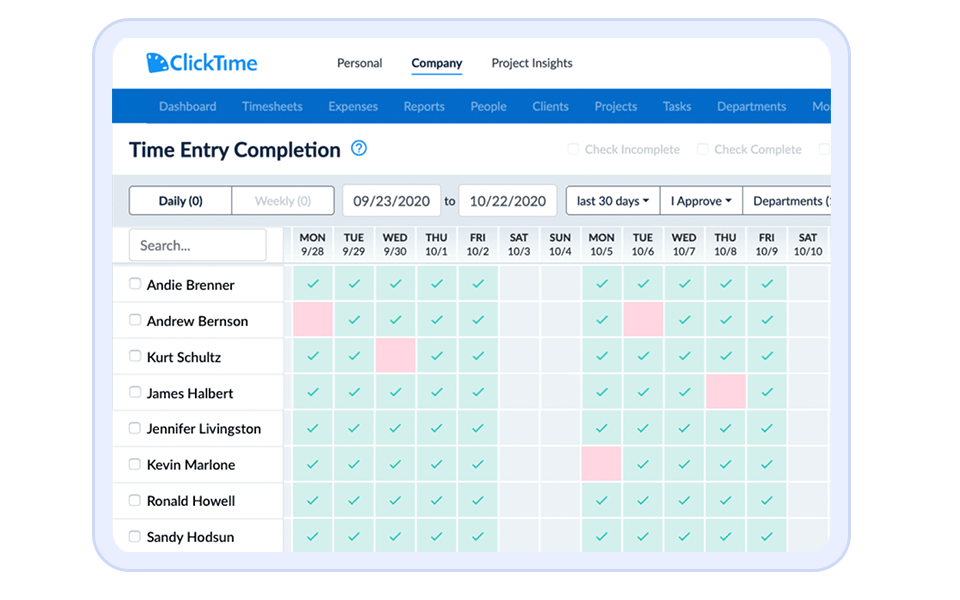Click Kevin Marlone's pink cell on Mon 10/5
This screenshot has width=960, height=600.
(x=601, y=464)
